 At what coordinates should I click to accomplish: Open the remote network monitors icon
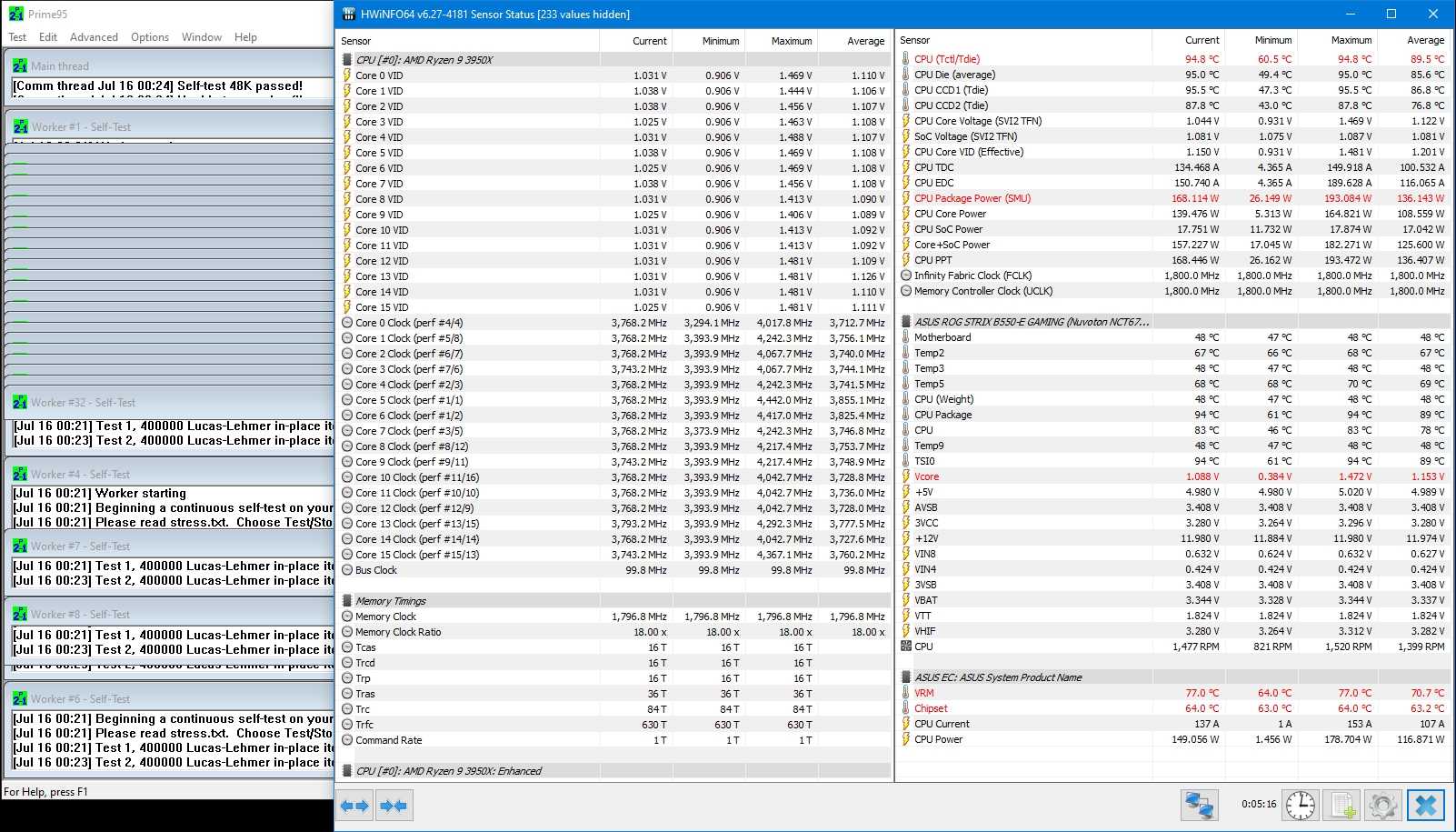[1199, 806]
